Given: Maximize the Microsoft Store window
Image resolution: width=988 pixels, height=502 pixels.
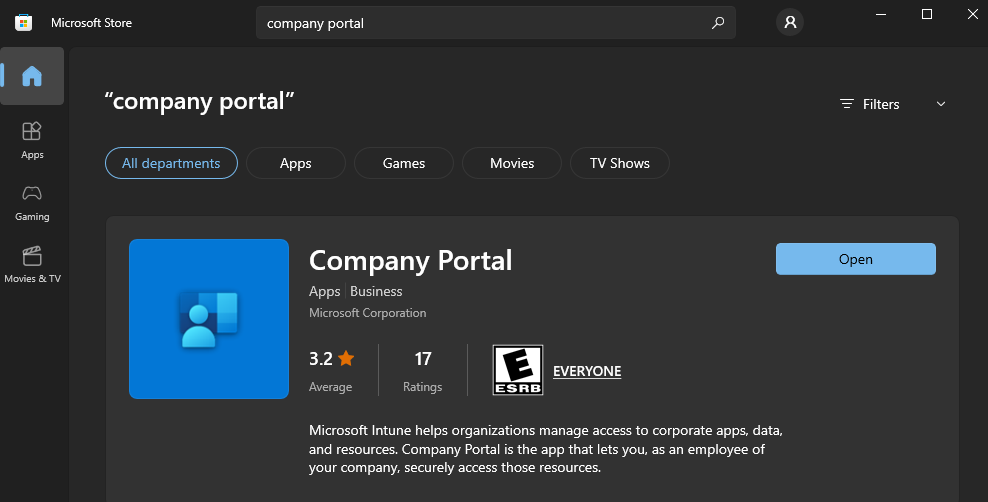Looking at the screenshot, I should (x=927, y=14).
